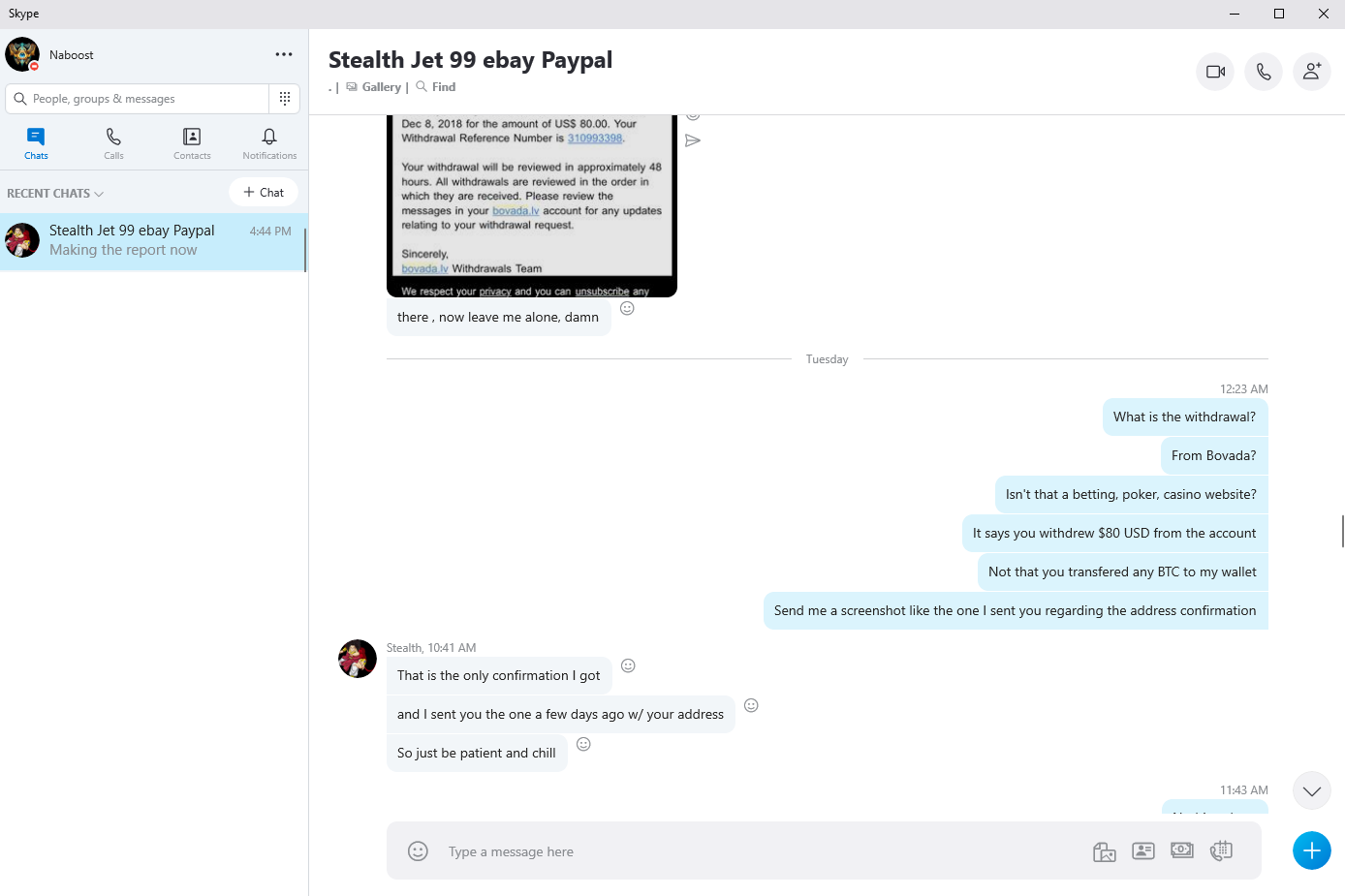Expand the Recent Chats sort dropdown

click(55, 194)
